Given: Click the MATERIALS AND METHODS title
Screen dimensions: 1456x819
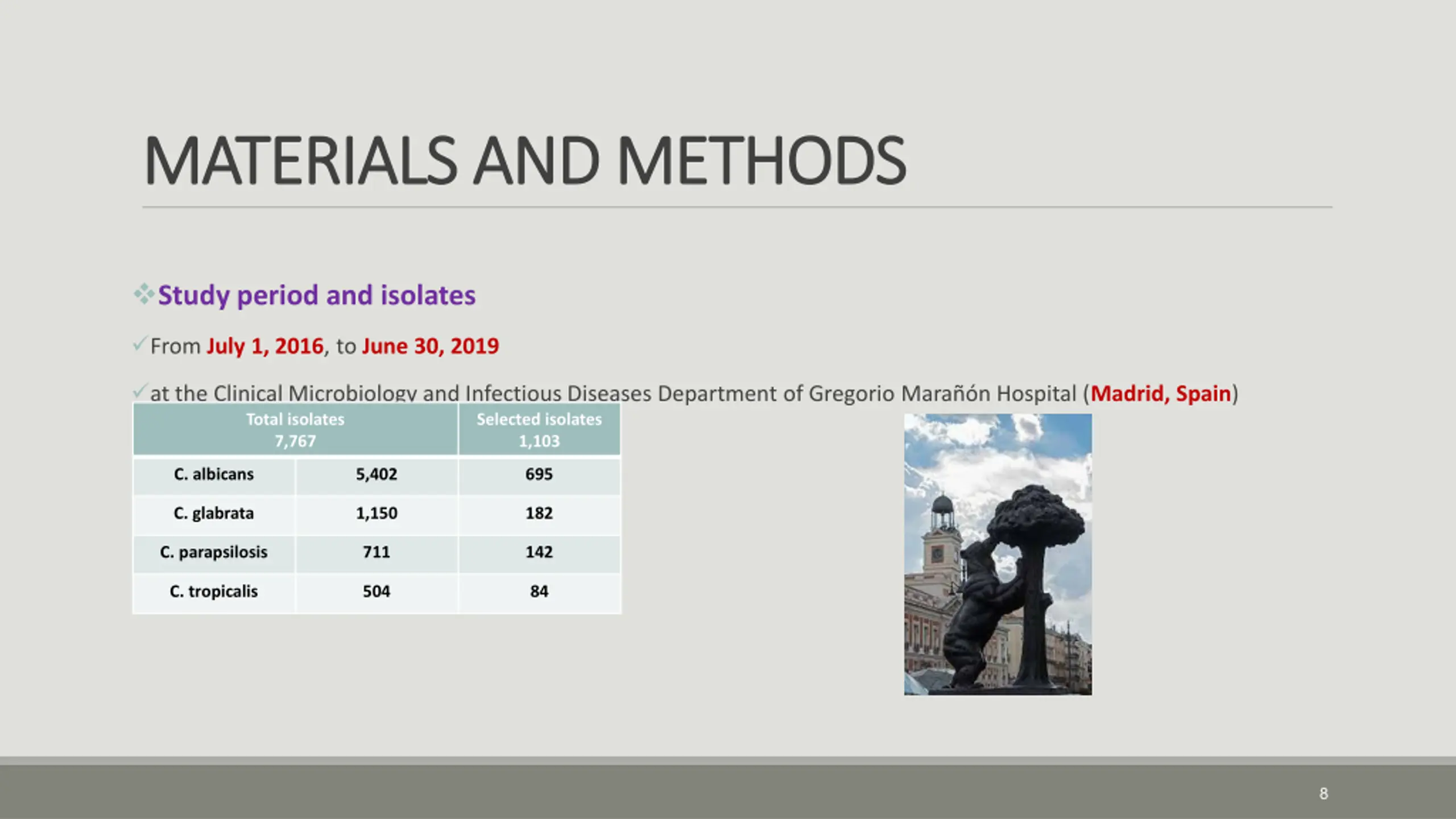Looking at the screenshot, I should [x=524, y=161].
